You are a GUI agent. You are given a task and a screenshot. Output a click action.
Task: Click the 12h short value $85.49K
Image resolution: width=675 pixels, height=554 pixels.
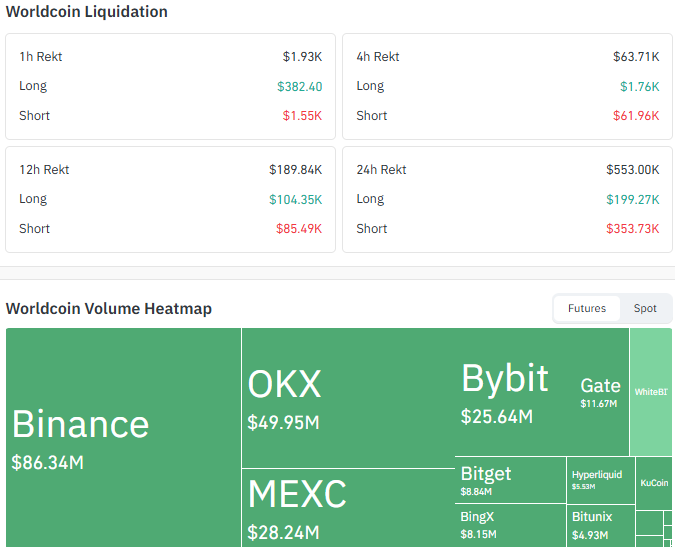299,229
